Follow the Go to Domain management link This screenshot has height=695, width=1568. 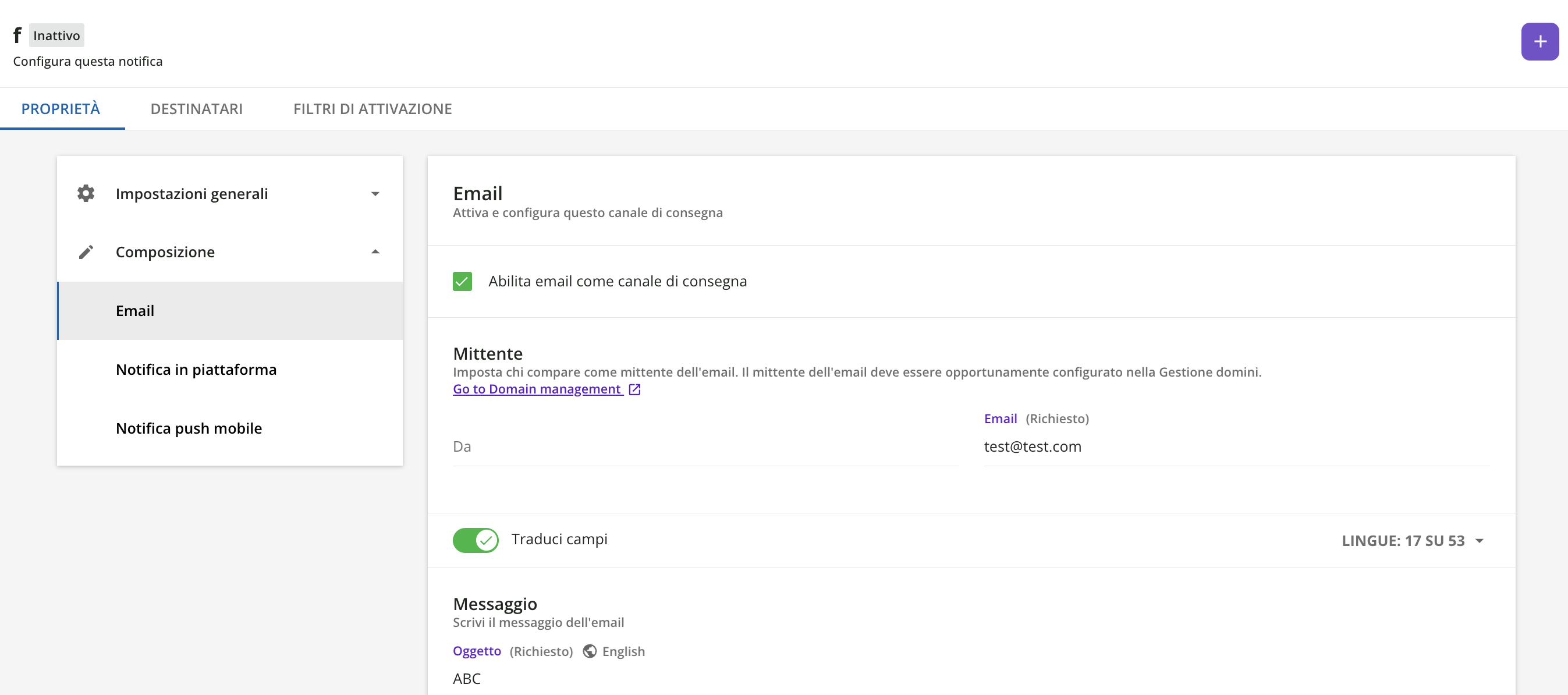click(x=537, y=389)
